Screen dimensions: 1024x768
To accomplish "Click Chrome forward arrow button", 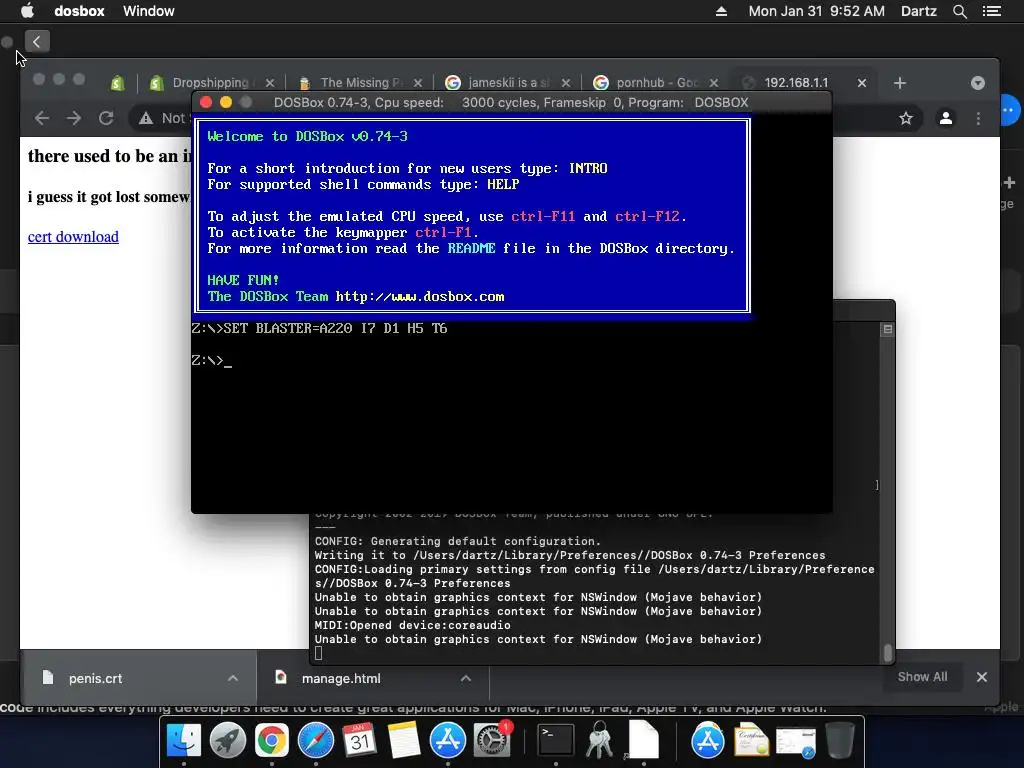I will [x=74, y=118].
